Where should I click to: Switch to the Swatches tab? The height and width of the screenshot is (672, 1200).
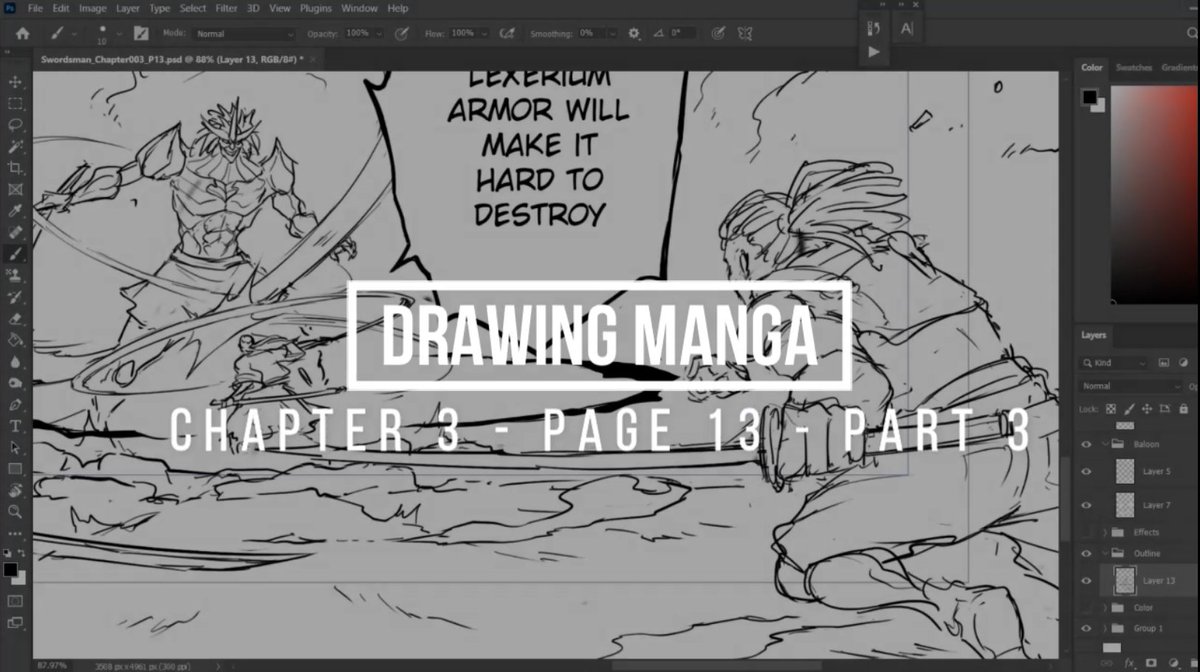tap(1133, 68)
